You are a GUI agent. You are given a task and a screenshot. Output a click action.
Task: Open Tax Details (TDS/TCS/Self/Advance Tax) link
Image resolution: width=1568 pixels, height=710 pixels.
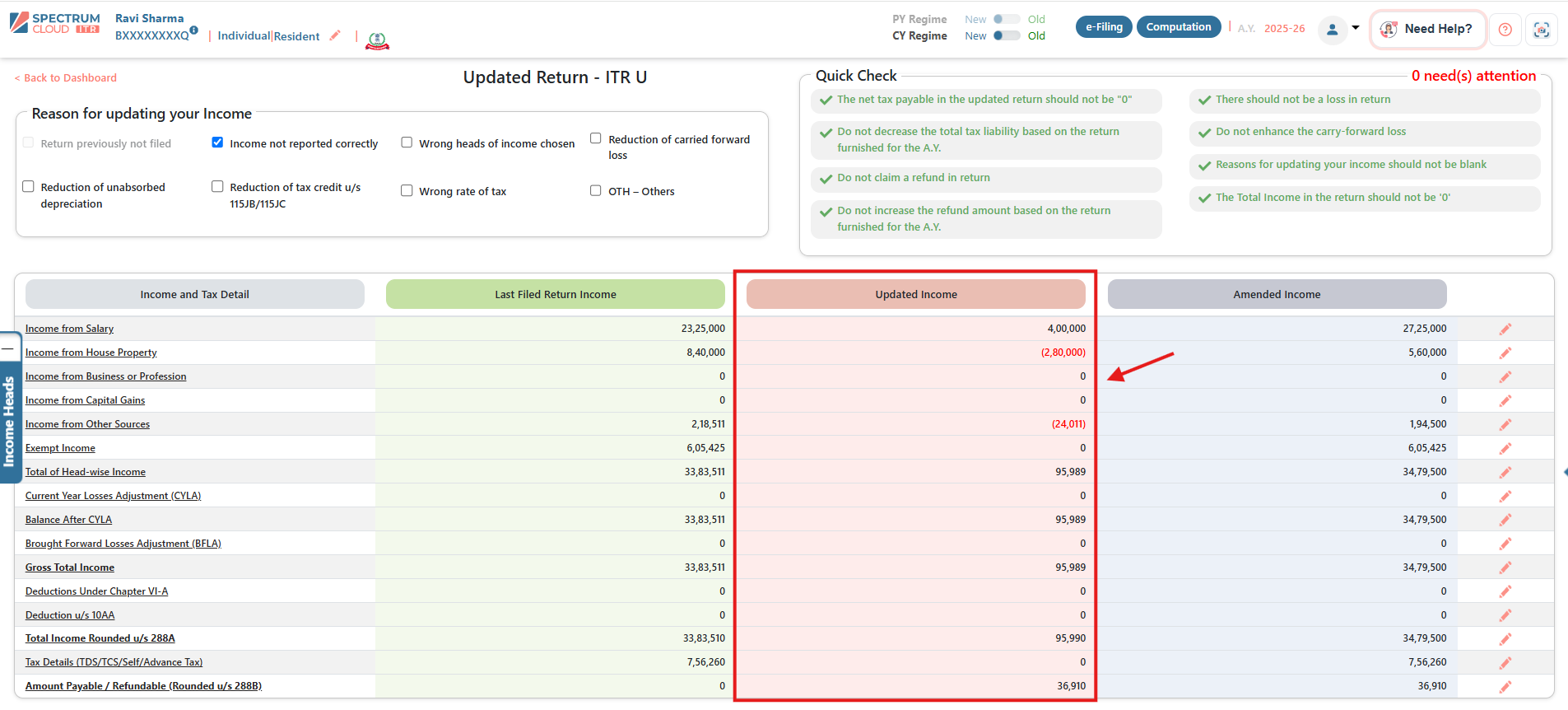[114, 662]
